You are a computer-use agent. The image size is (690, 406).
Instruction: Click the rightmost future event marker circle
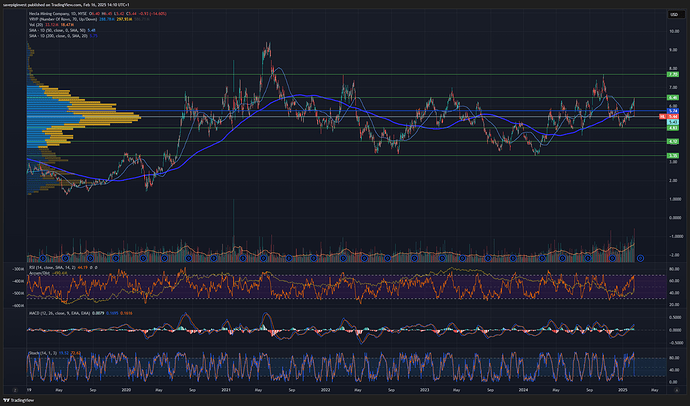[641, 258]
